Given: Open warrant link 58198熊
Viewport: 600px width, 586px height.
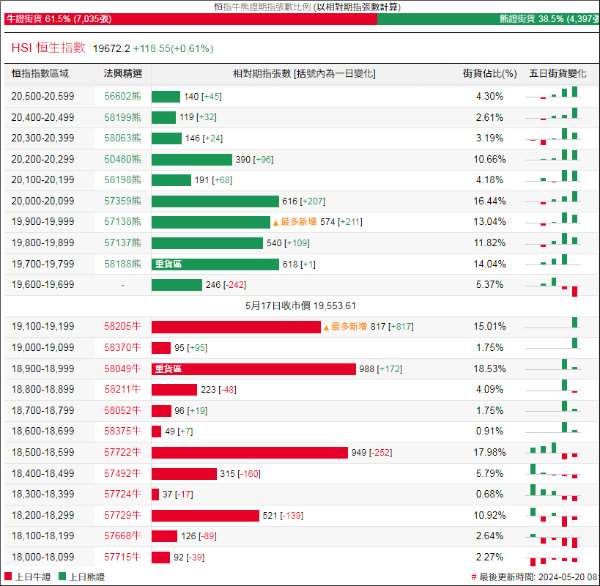Looking at the screenshot, I should click(123, 180).
